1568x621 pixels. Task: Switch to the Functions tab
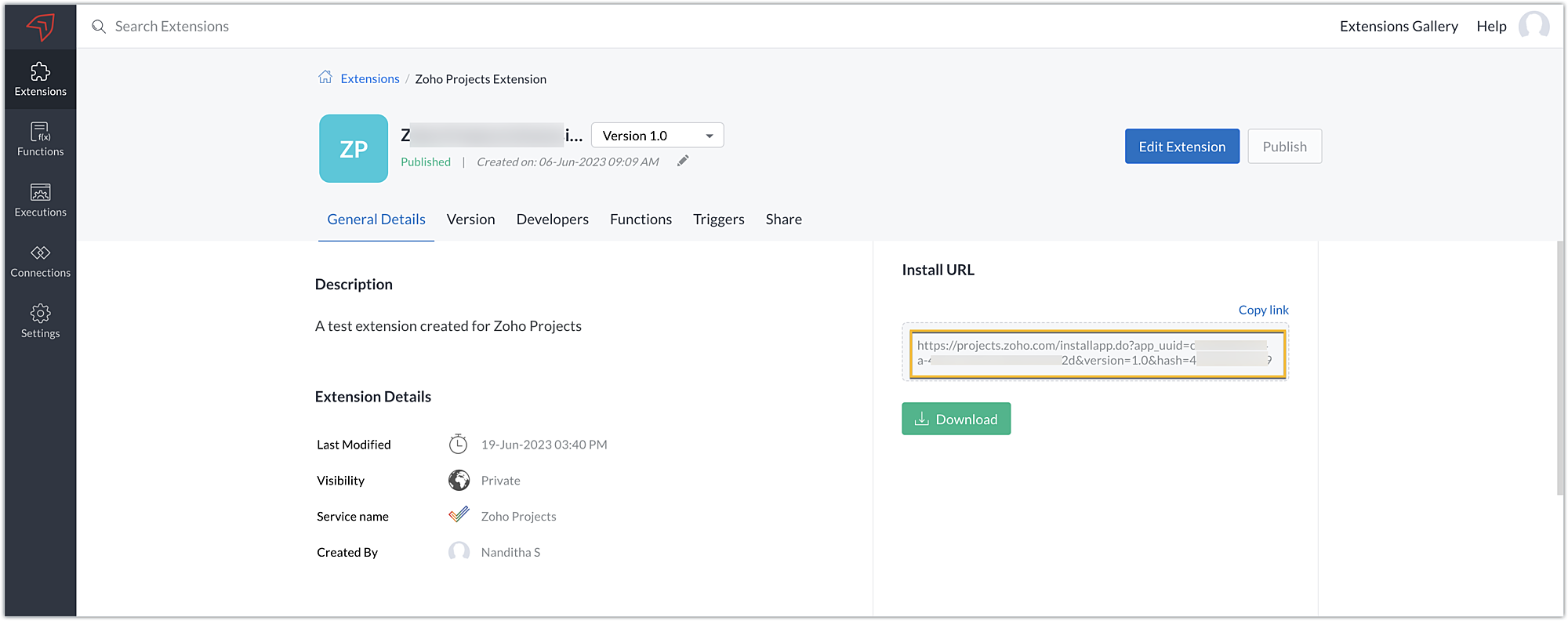(x=641, y=220)
